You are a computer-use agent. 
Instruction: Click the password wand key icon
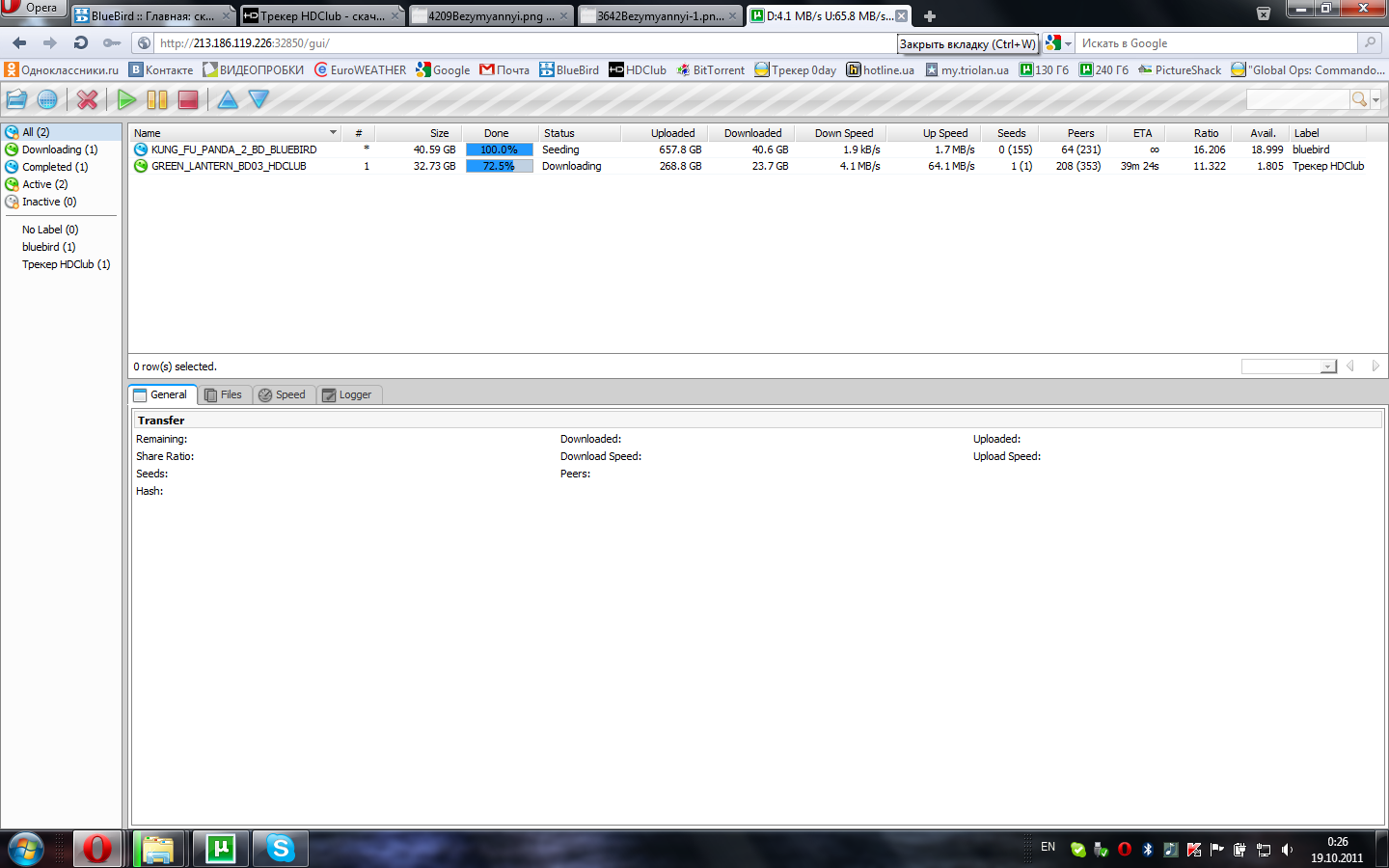click(112, 42)
